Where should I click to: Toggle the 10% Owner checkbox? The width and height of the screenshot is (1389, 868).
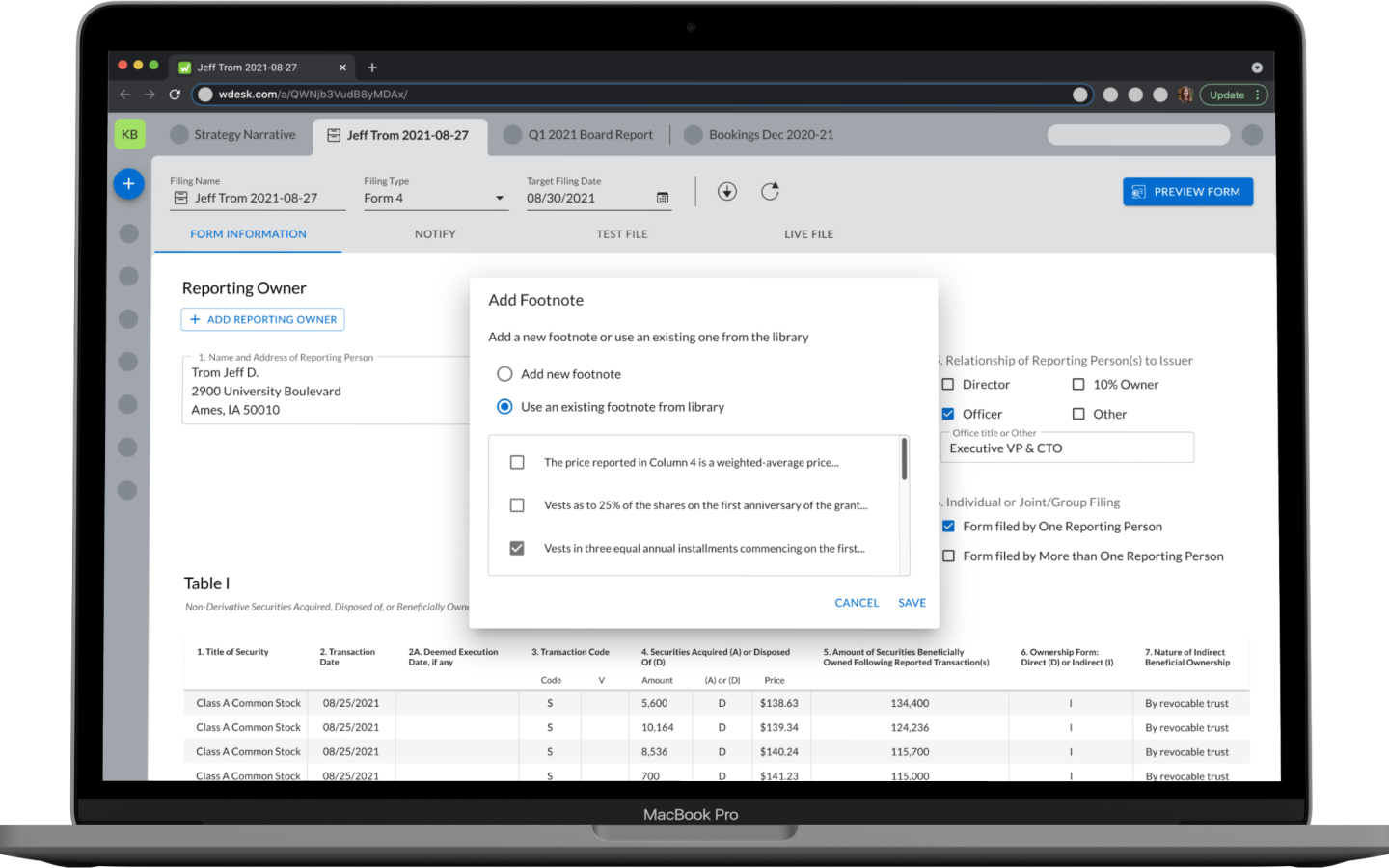click(x=1078, y=384)
